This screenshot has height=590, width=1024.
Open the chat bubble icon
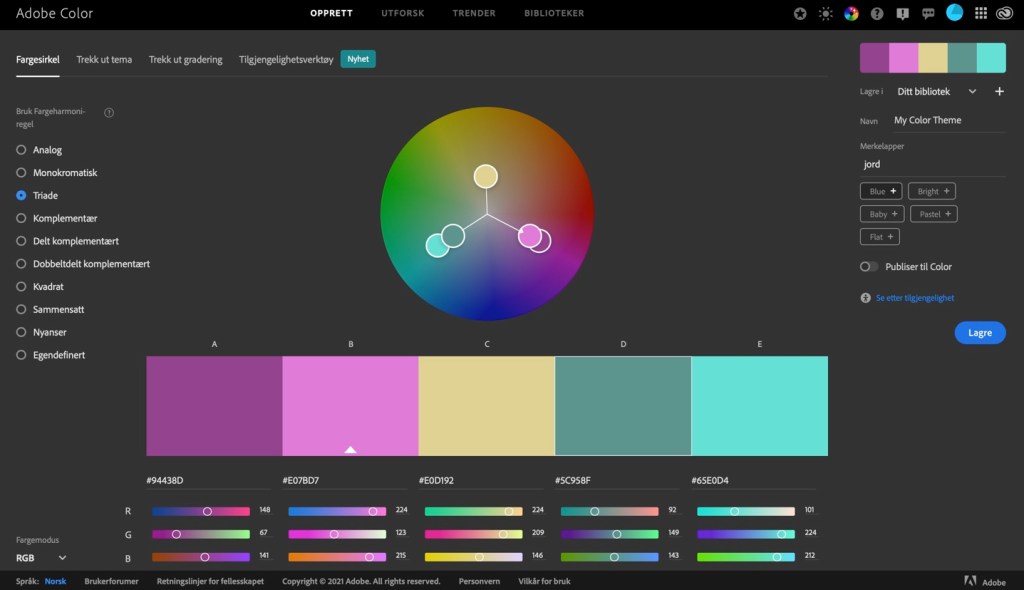coord(928,14)
